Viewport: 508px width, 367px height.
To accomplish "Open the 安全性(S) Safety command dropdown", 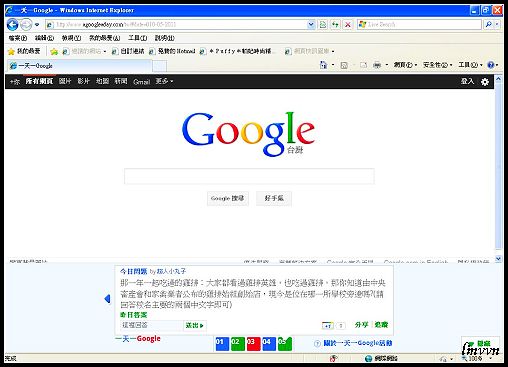I will tap(437, 65).
